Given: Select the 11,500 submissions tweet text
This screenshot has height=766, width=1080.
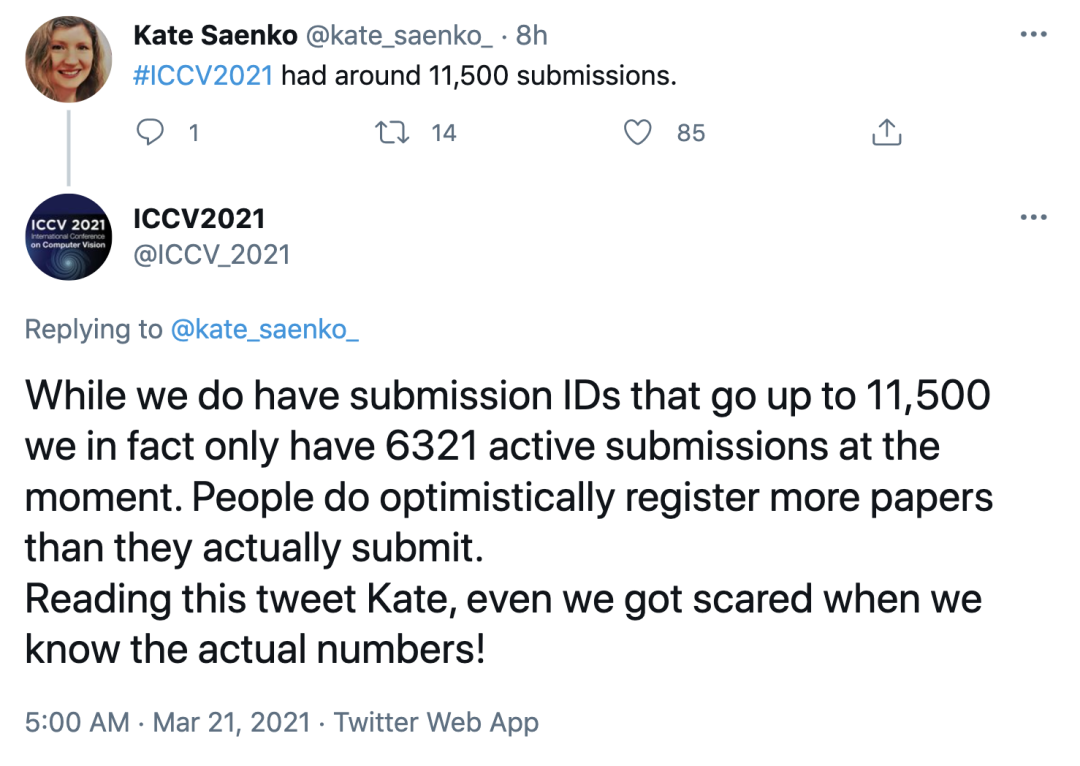Looking at the screenshot, I should (476, 76).
